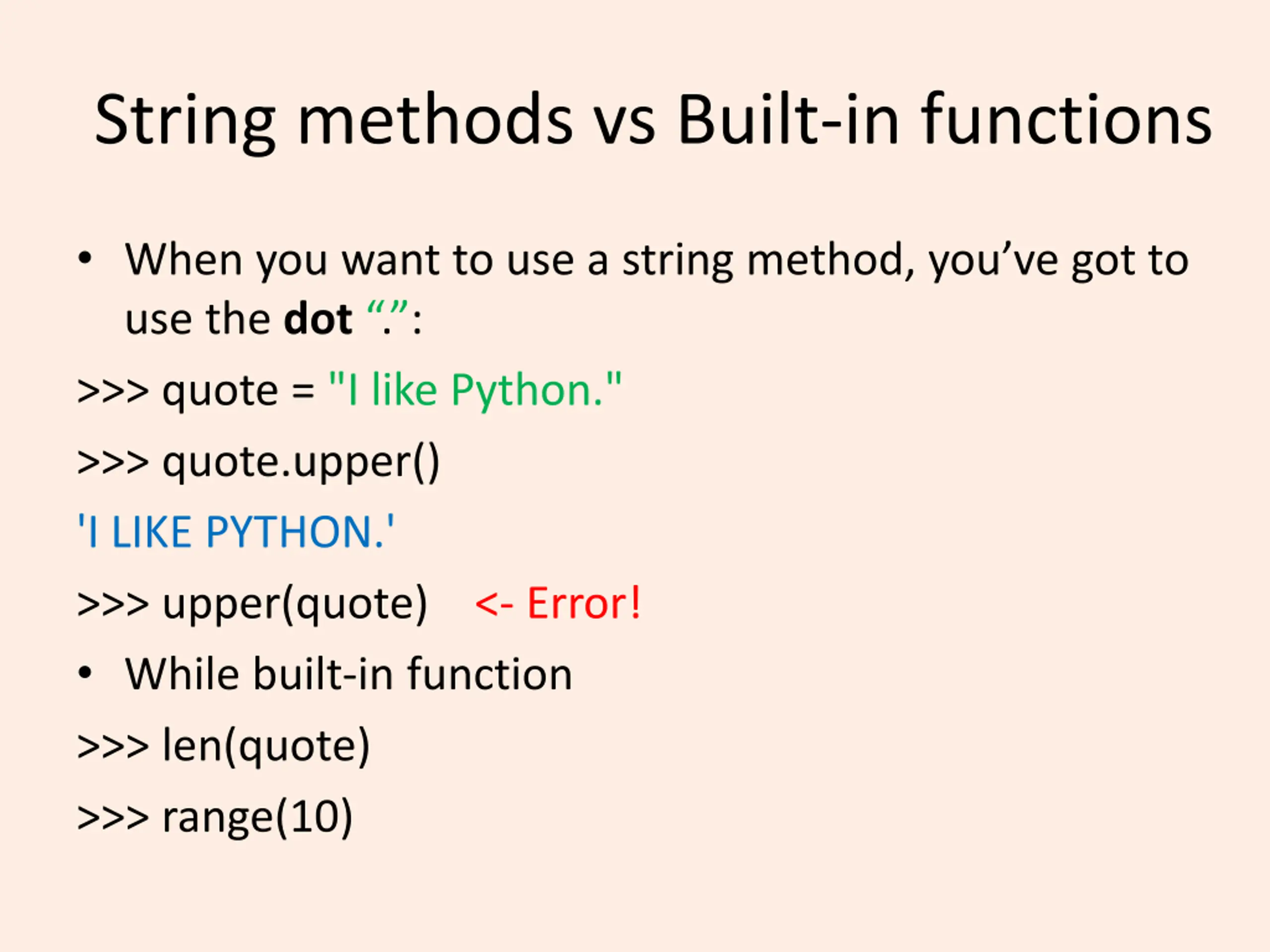The width and height of the screenshot is (1270, 952).
Task: Click the len(quote) code text
Action: pyautogui.click(x=266, y=745)
